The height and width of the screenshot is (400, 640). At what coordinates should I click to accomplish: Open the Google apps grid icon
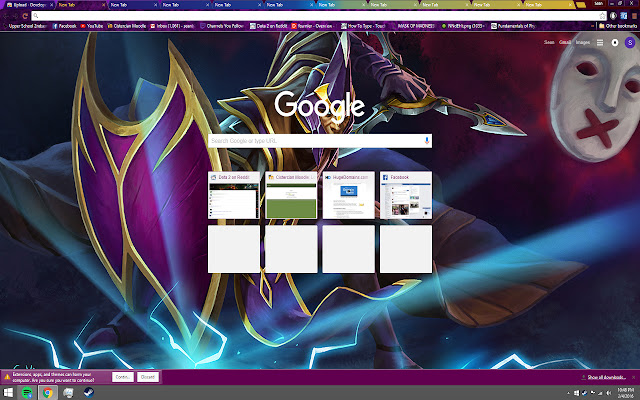point(600,42)
